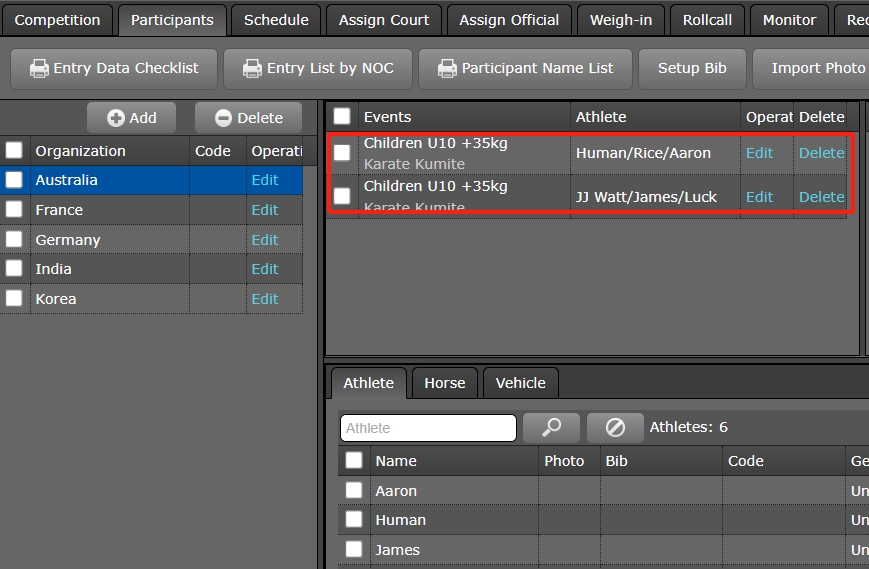This screenshot has width=869, height=569.
Task: Select the checkbox for athlete Aaron
Action: (x=354, y=490)
